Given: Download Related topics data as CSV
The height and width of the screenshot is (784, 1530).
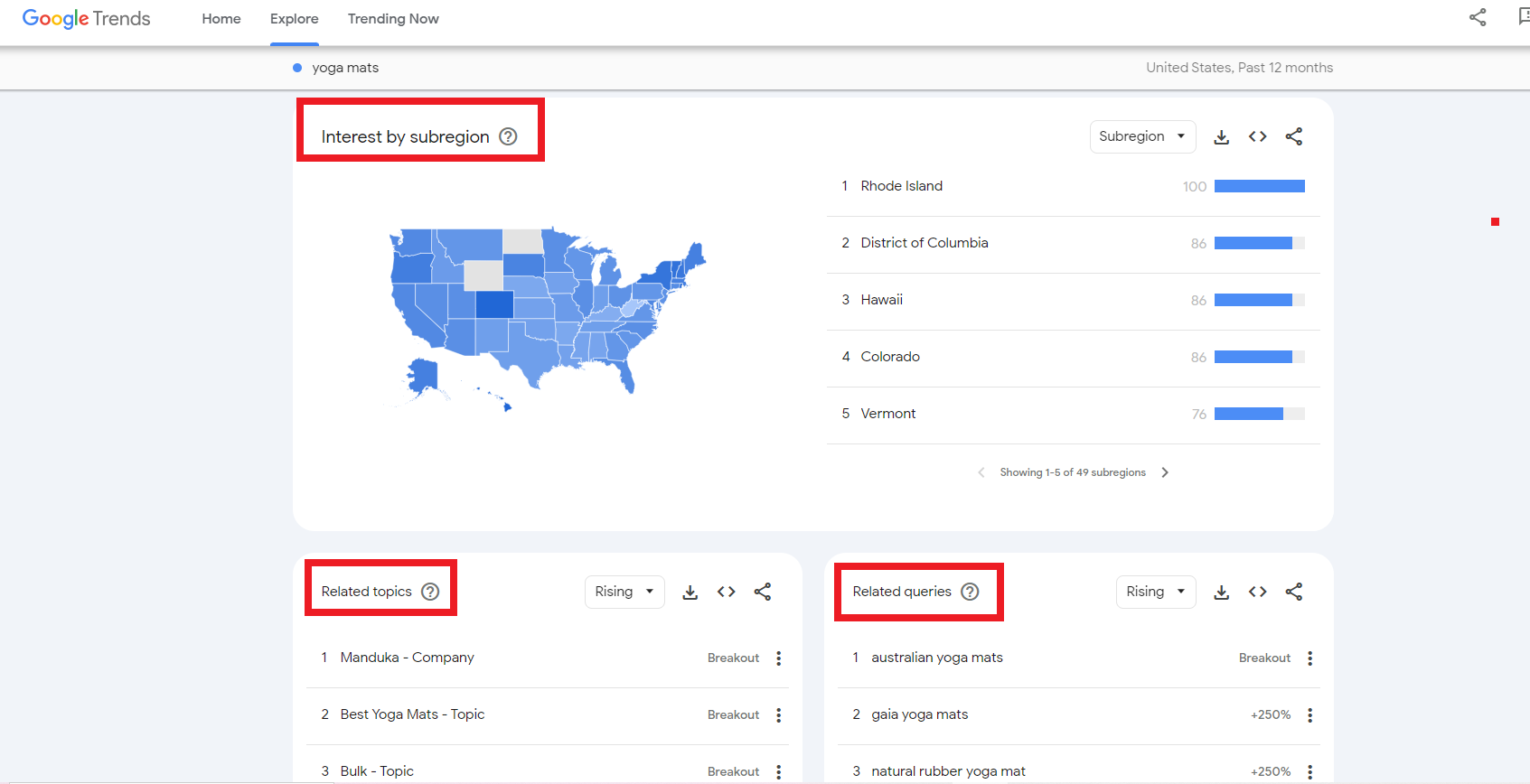Looking at the screenshot, I should click(690, 592).
